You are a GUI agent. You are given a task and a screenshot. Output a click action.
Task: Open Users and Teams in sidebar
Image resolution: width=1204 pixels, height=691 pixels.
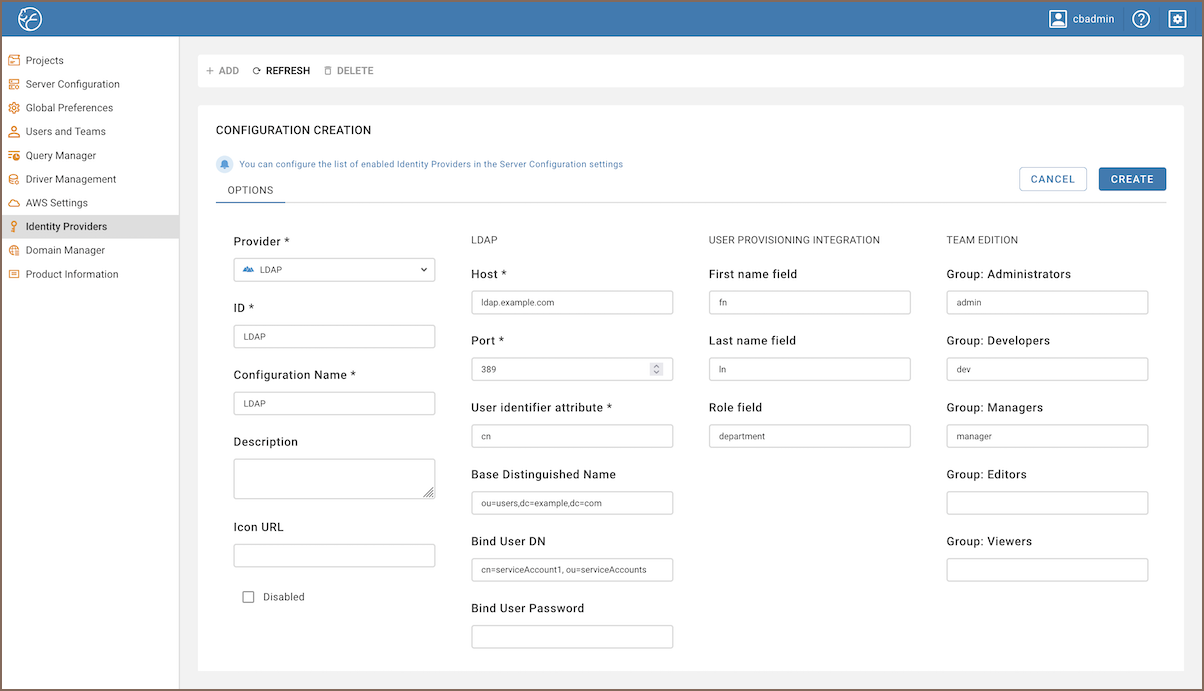(65, 132)
